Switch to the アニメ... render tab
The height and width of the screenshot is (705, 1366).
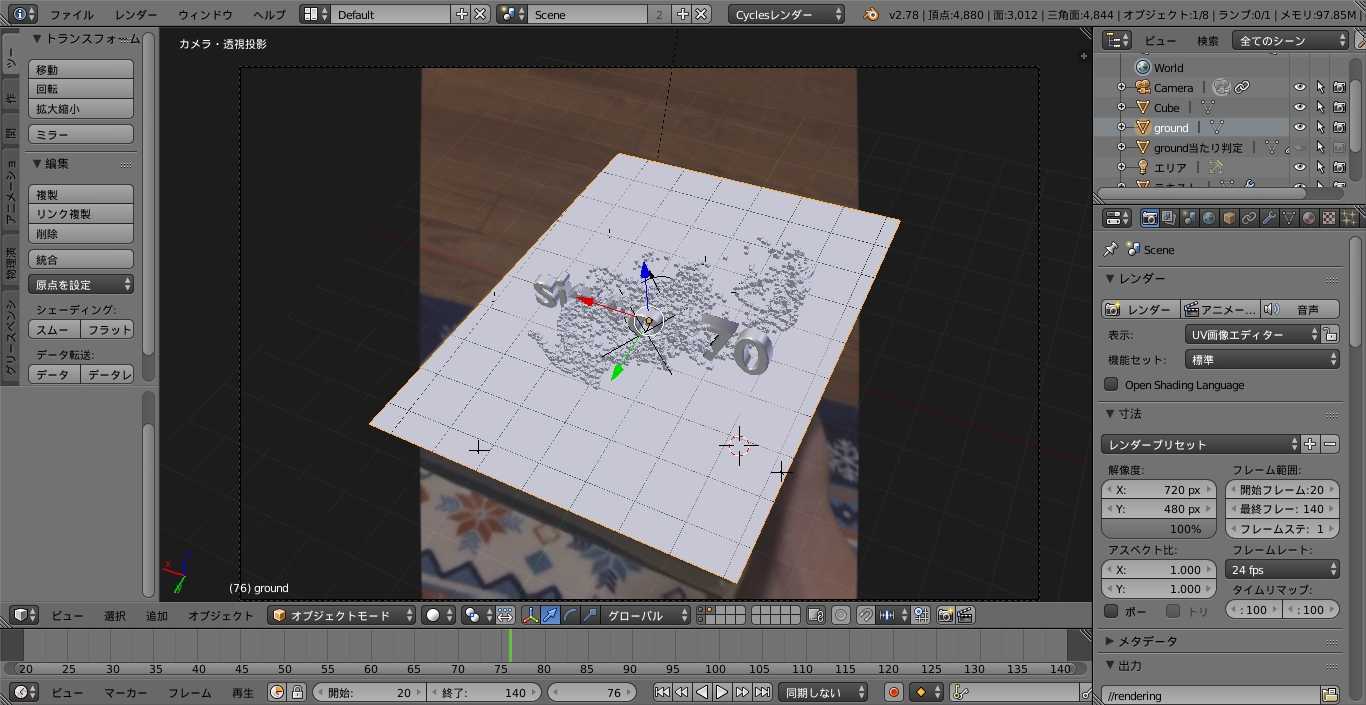click(x=1218, y=308)
